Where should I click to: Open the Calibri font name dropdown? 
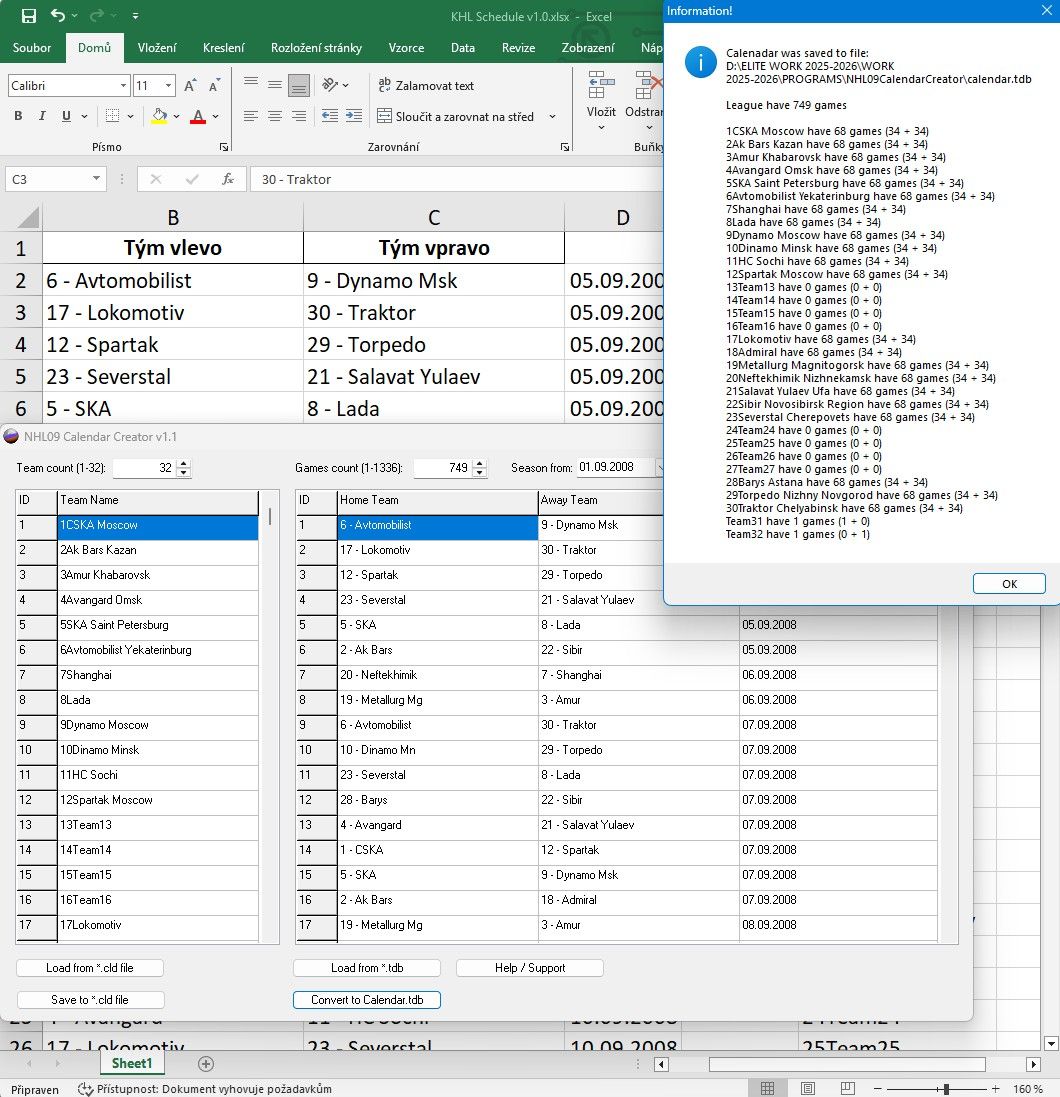(x=123, y=85)
